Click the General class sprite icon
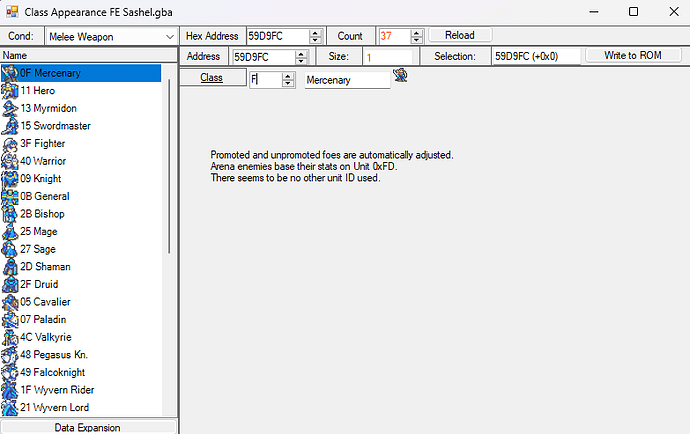The width and height of the screenshot is (690, 434). pos(10,196)
